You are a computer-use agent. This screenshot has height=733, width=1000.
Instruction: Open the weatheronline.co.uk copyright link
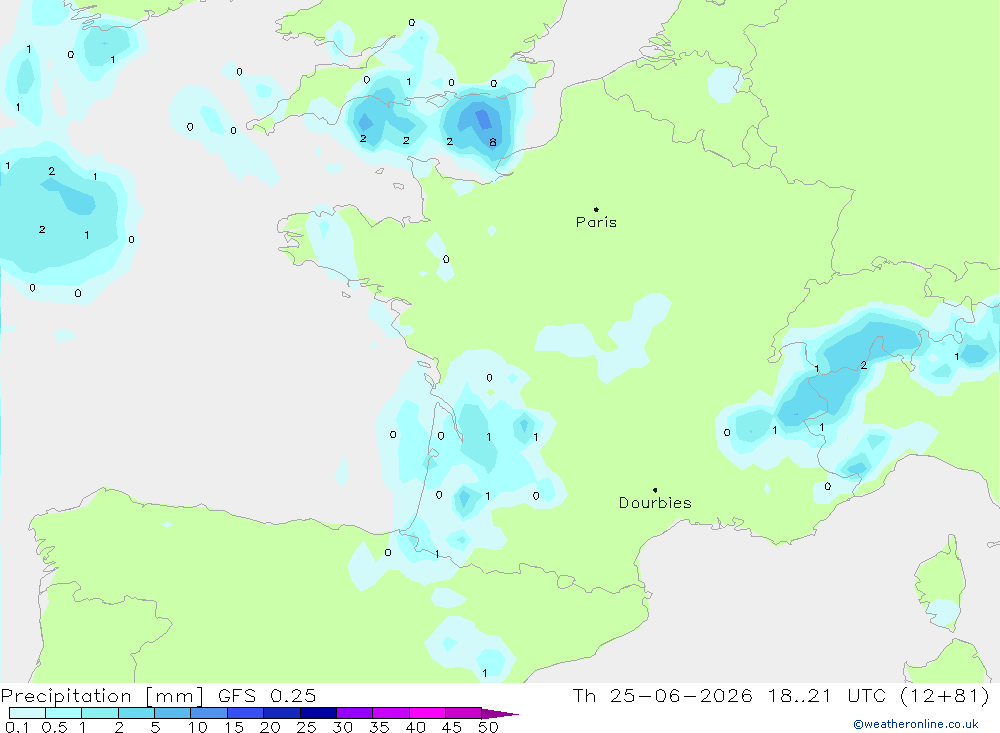[x=916, y=724]
